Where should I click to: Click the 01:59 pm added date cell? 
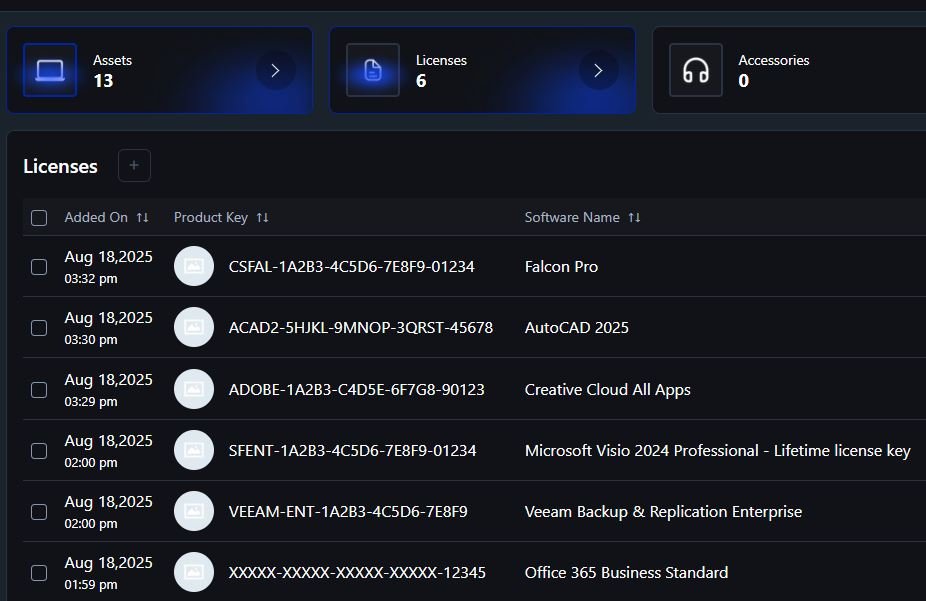(x=108, y=573)
